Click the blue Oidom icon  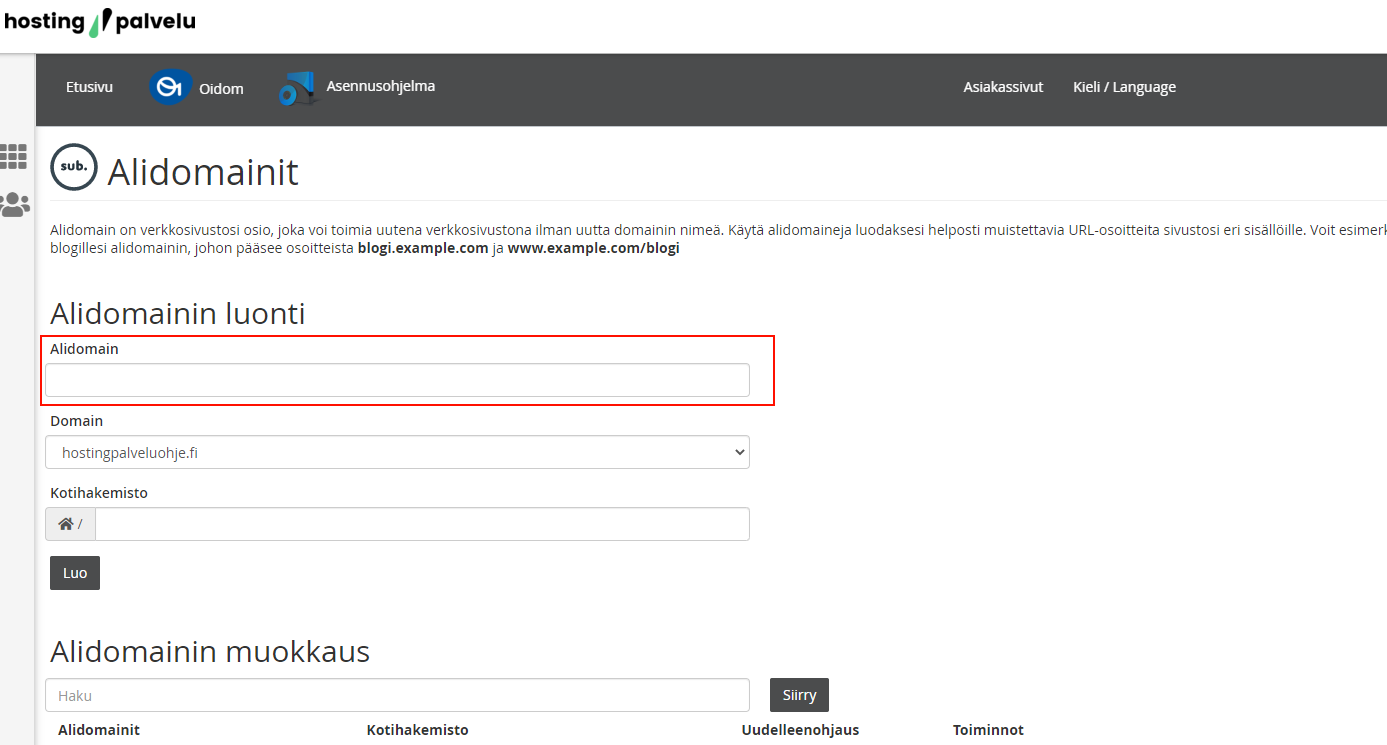pyautogui.click(x=170, y=88)
